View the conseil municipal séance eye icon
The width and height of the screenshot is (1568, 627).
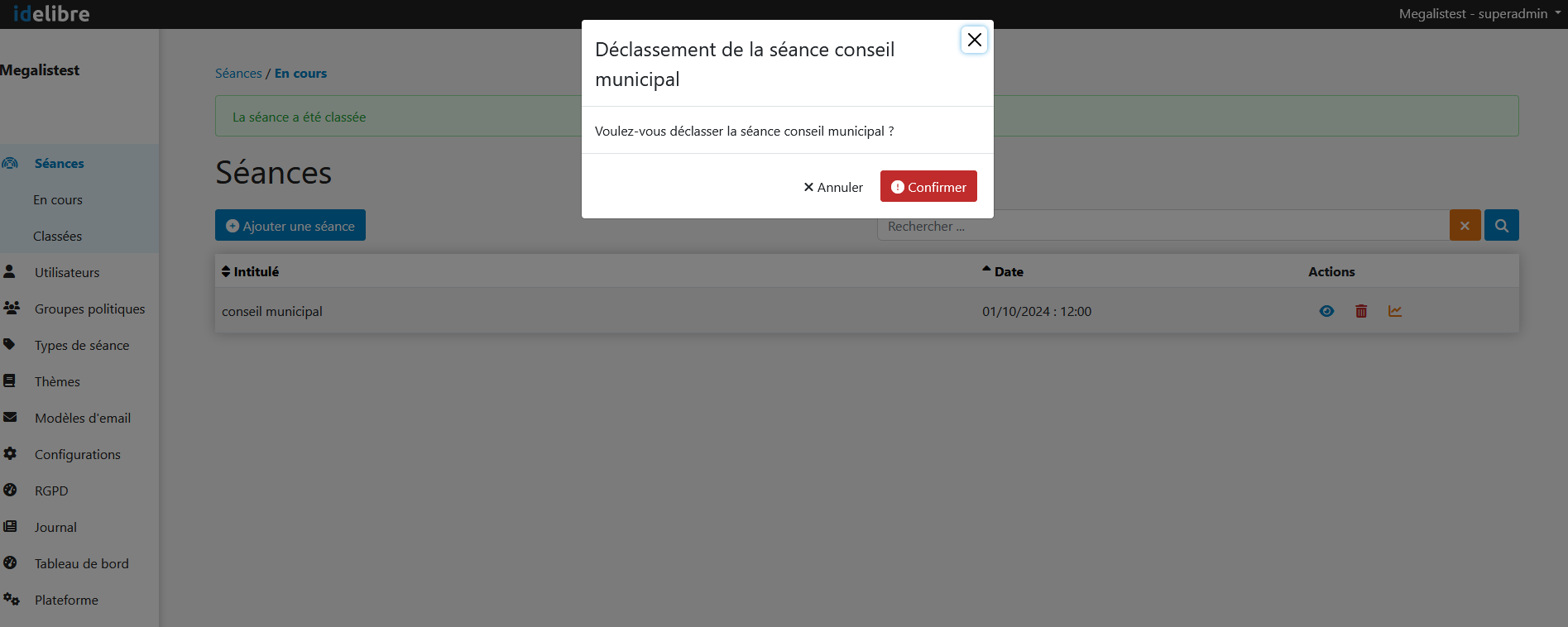point(1326,311)
